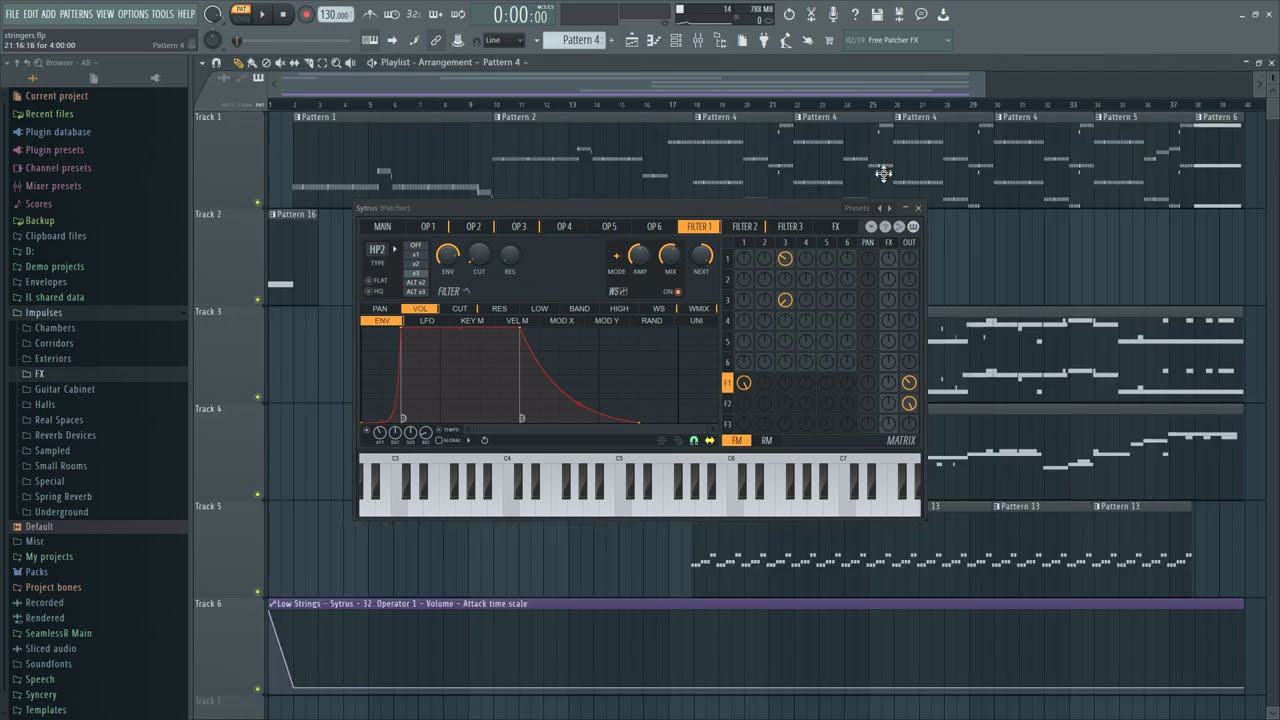Open the PATTERNS menu

coord(76,14)
